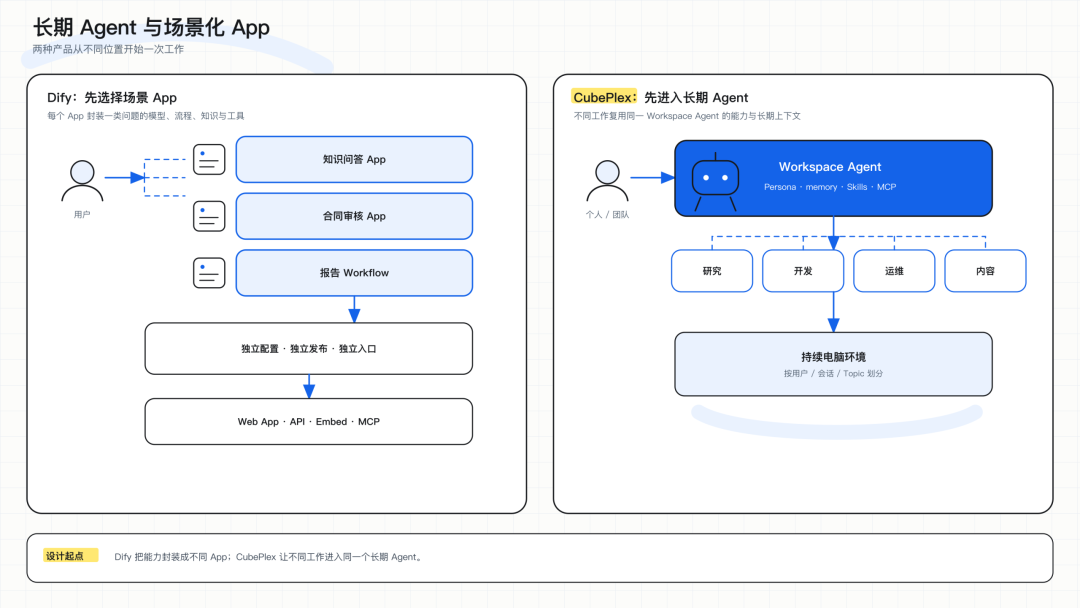Click the 用户 label under the person
Viewport: 1080px width, 608px height.
click(x=82, y=215)
